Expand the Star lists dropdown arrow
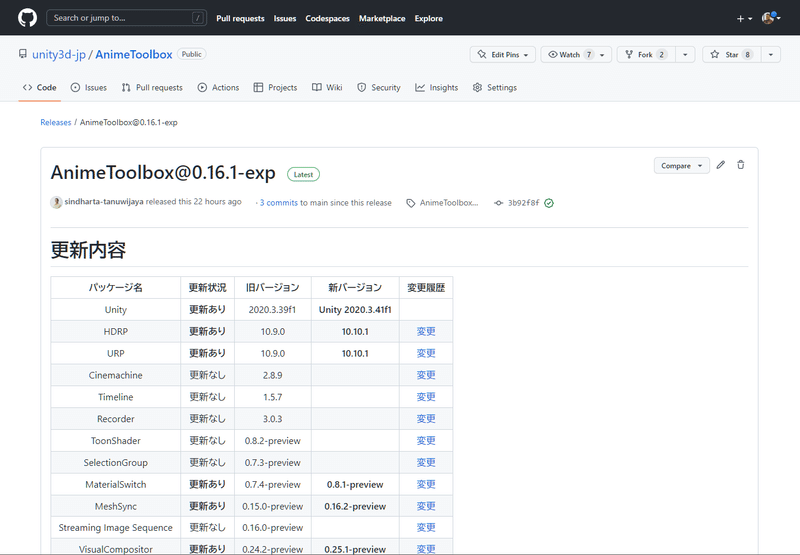 771,55
